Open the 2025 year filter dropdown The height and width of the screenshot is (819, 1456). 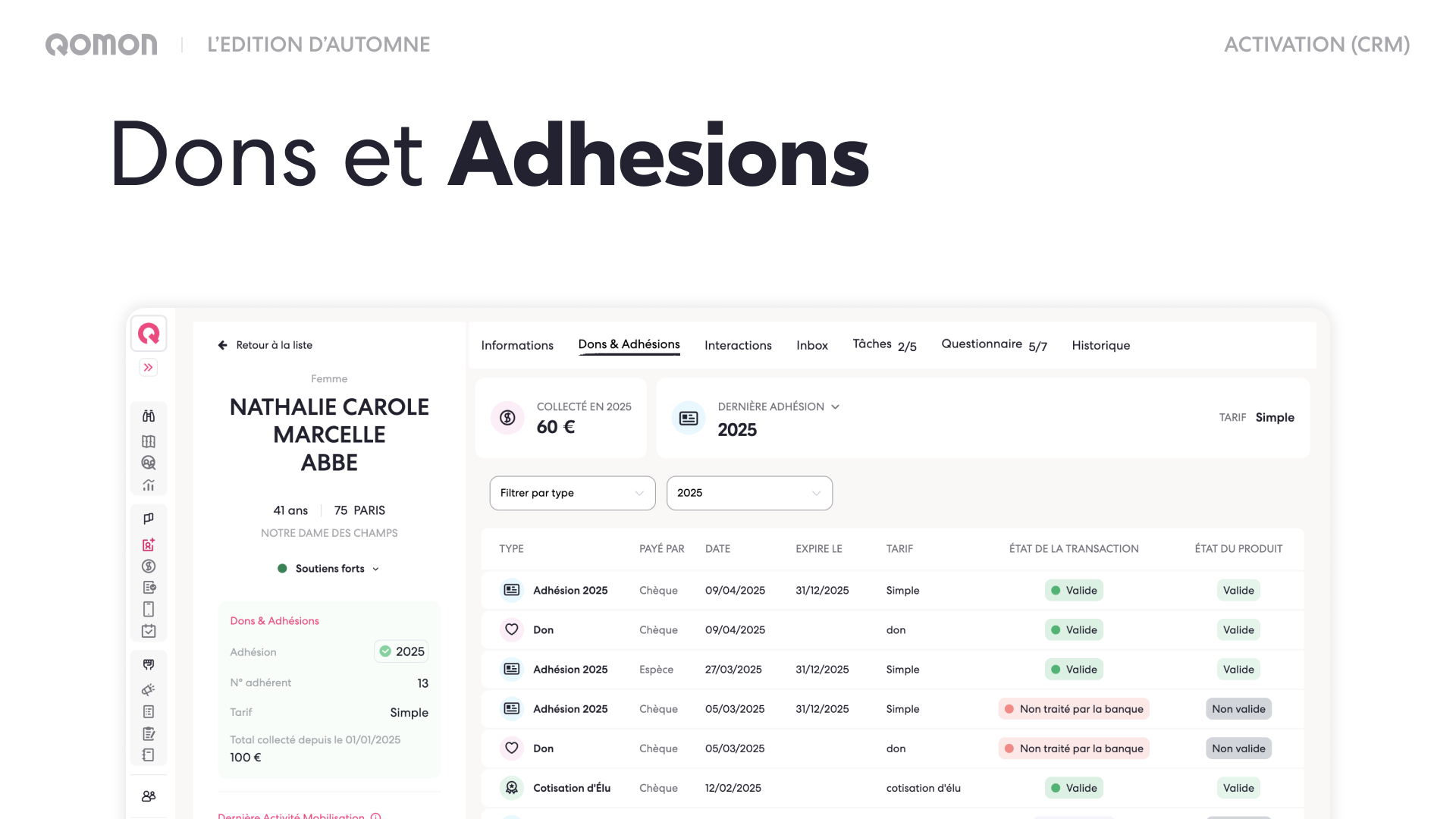pos(748,493)
